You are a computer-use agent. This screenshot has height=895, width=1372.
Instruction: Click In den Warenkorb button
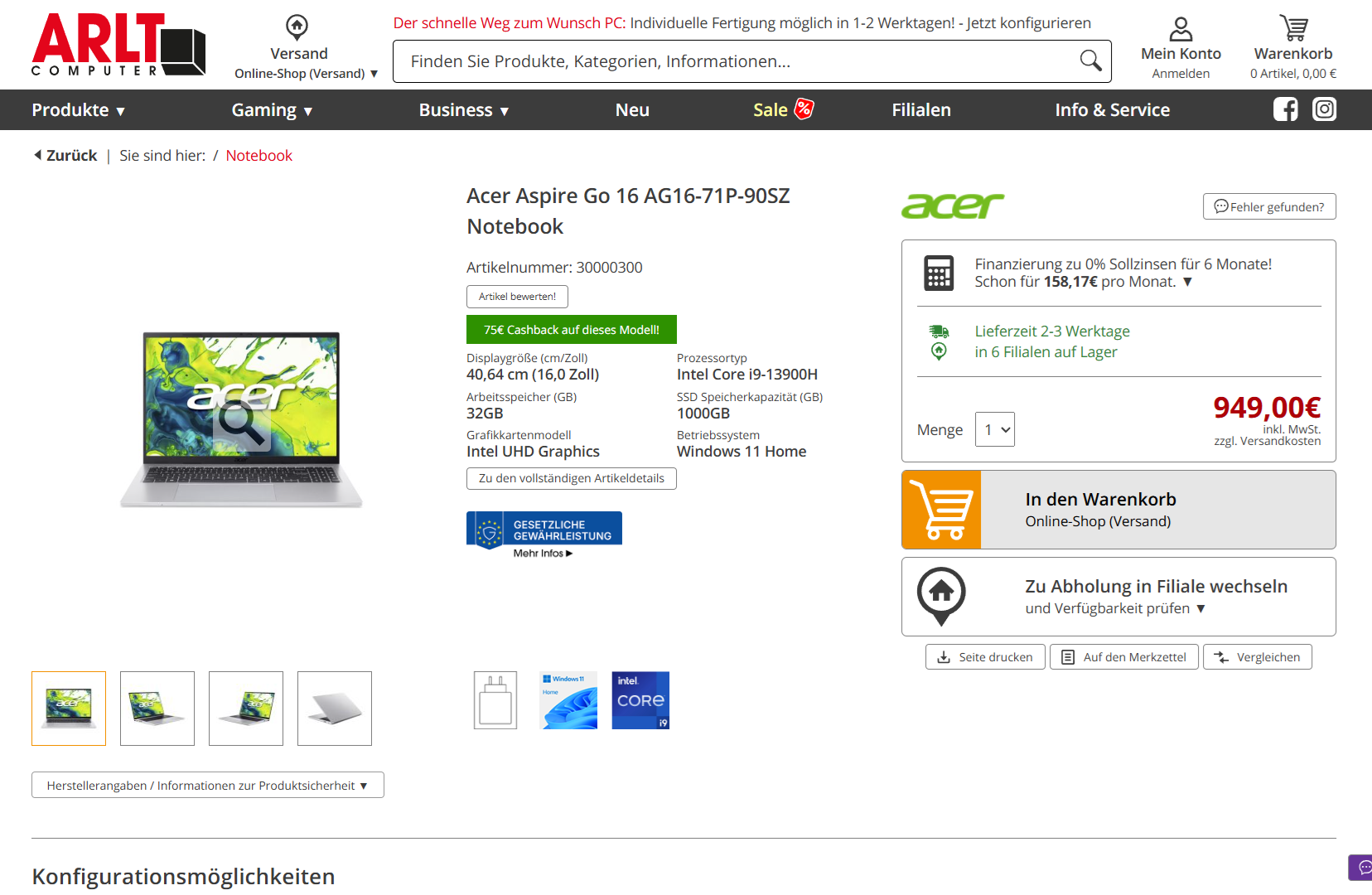point(1118,510)
